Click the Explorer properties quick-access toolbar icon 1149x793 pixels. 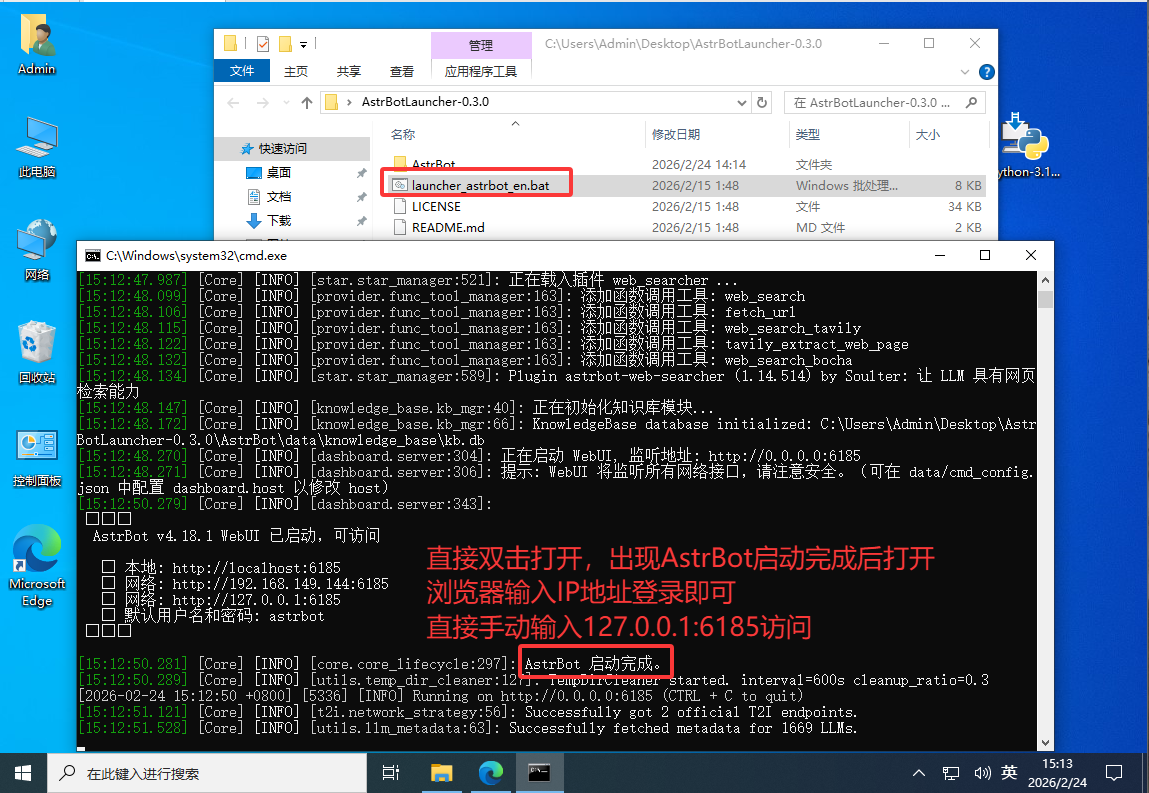[263, 44]
